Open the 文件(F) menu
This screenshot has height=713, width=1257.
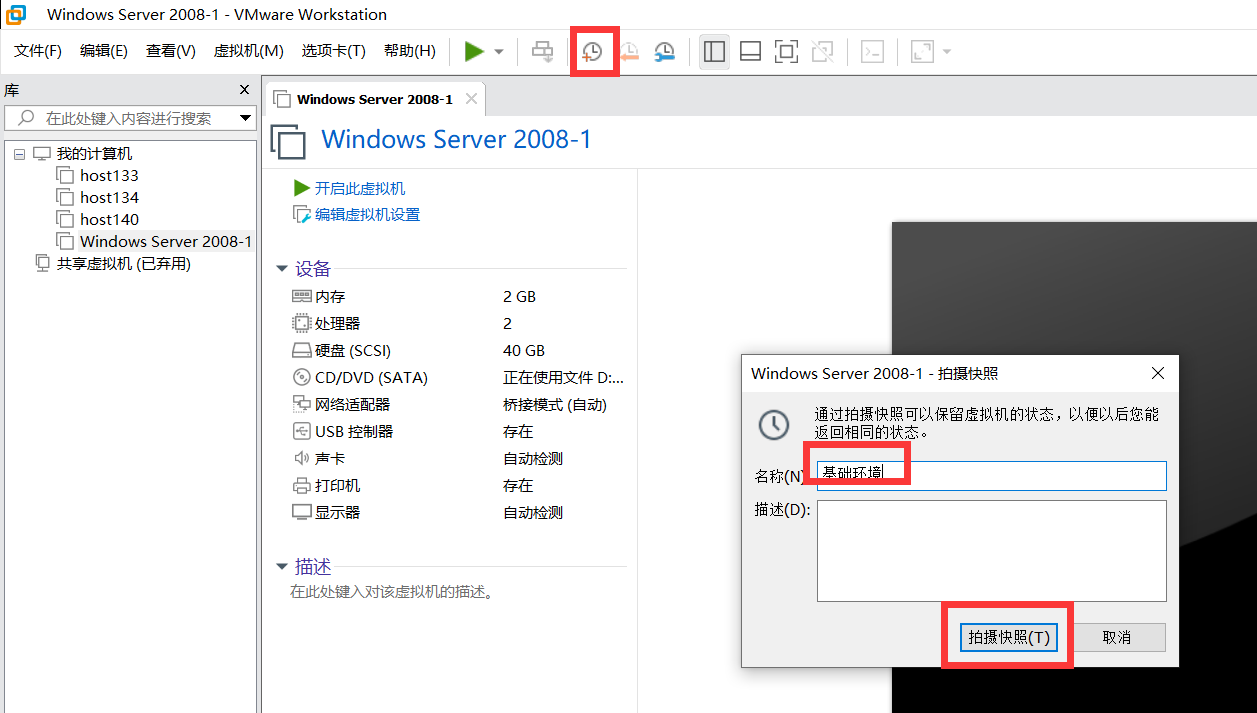point(38,51)
